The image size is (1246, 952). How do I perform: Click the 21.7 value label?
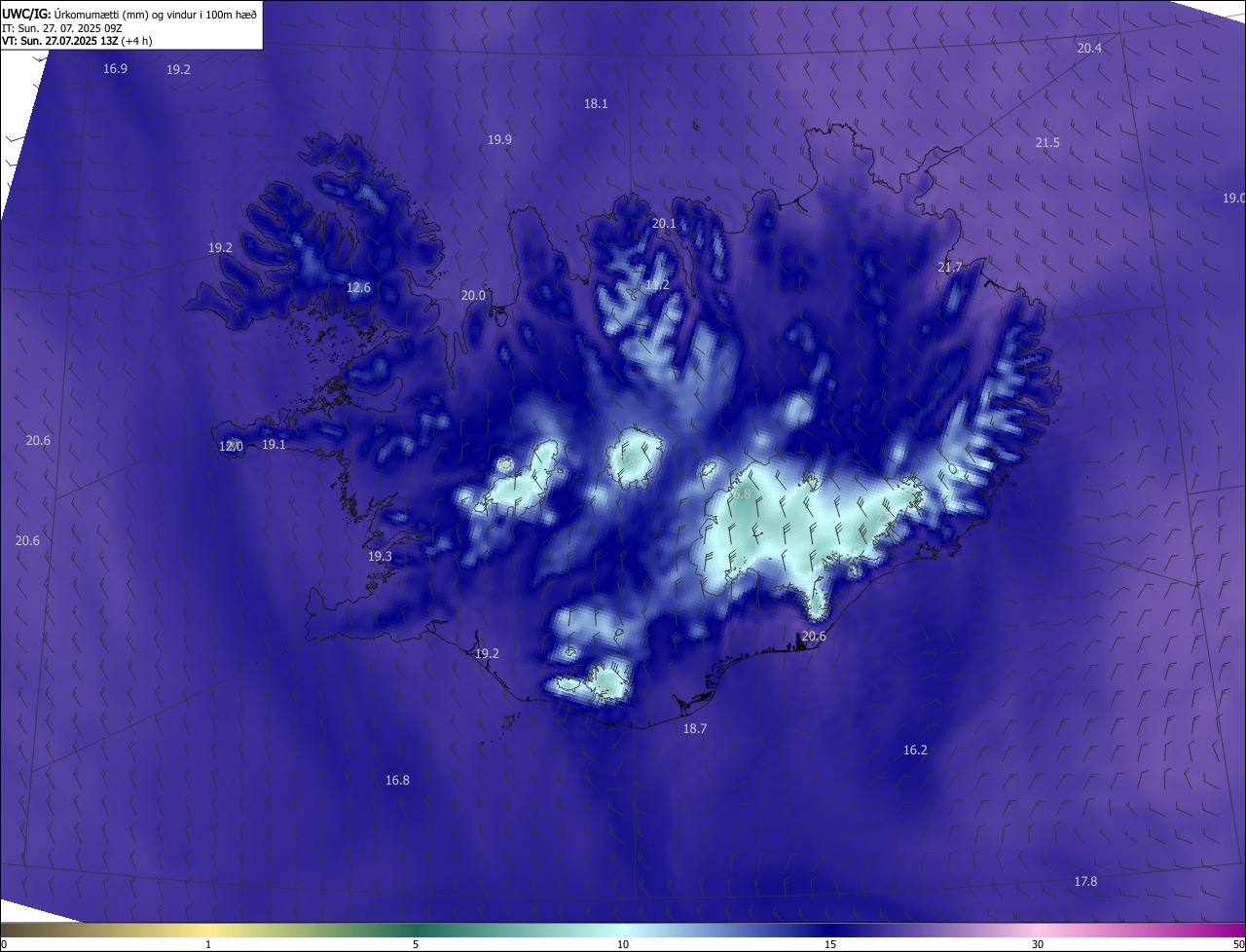coord(949,267)
